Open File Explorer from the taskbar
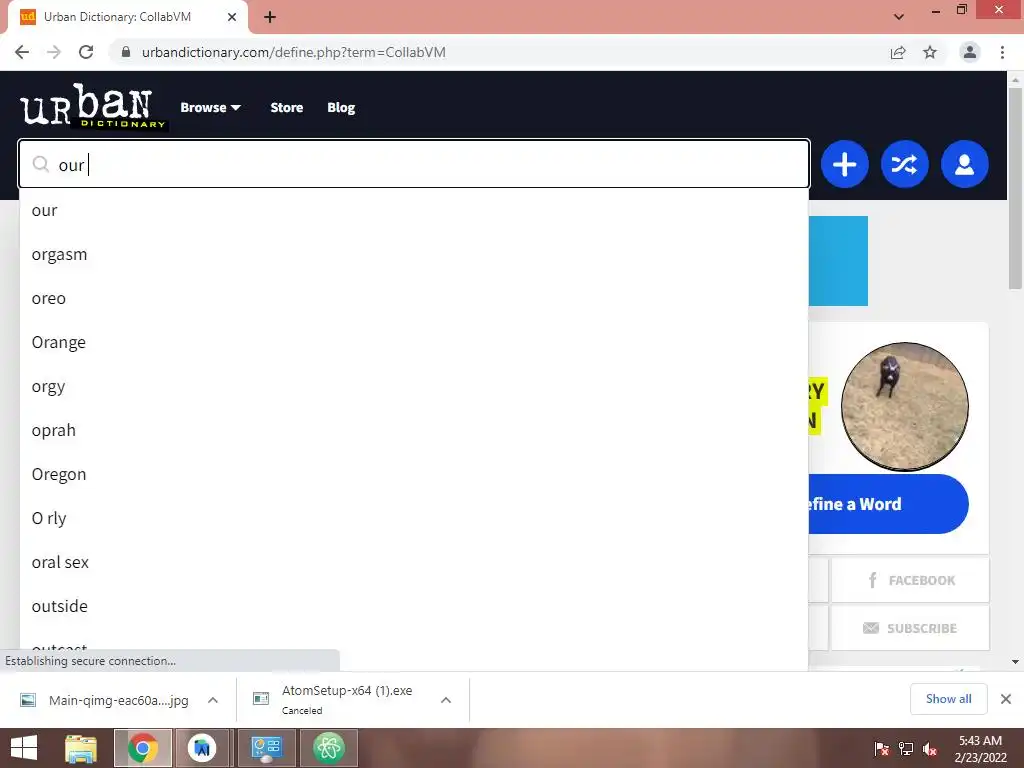 point(81,748)
